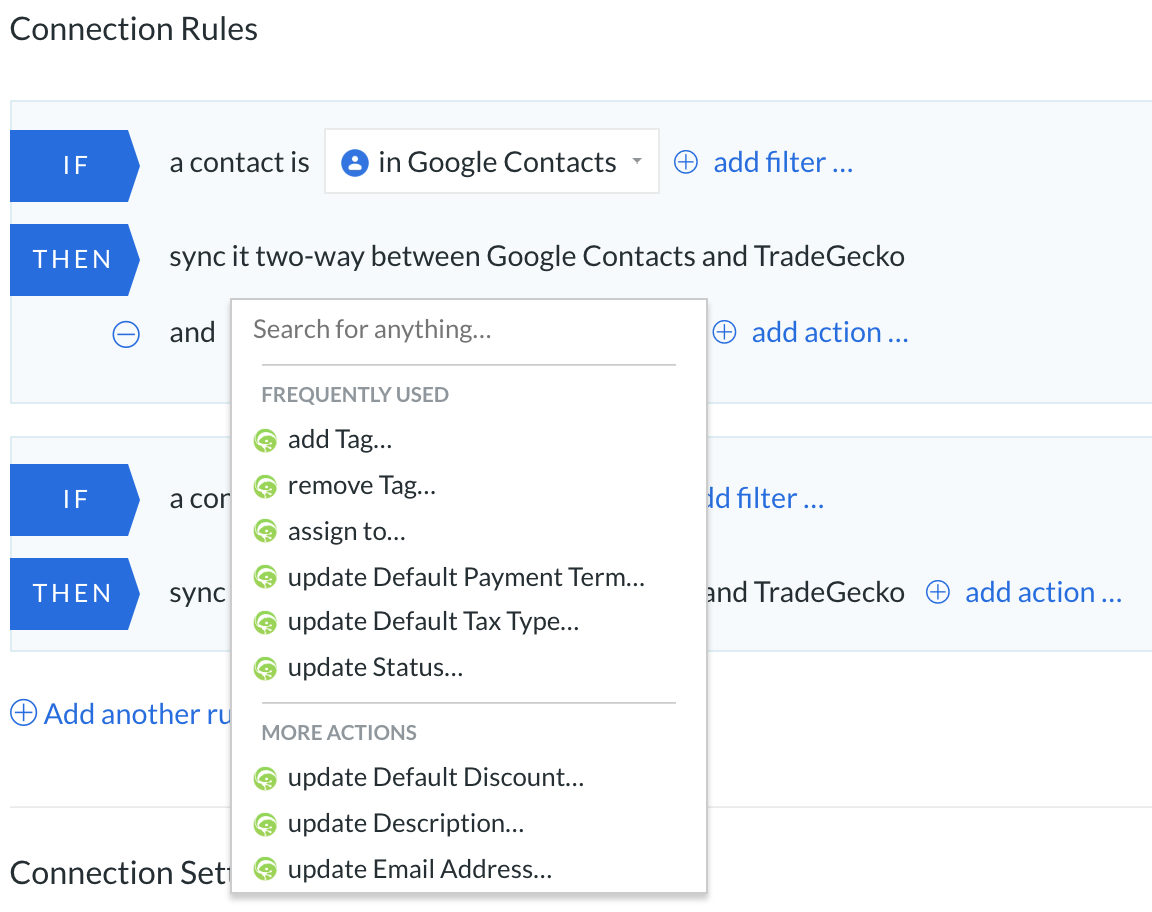Click the 'MORE ACTIONS' section header
This screenshot has height=912, width=1152.
click(x=339, y=733)
